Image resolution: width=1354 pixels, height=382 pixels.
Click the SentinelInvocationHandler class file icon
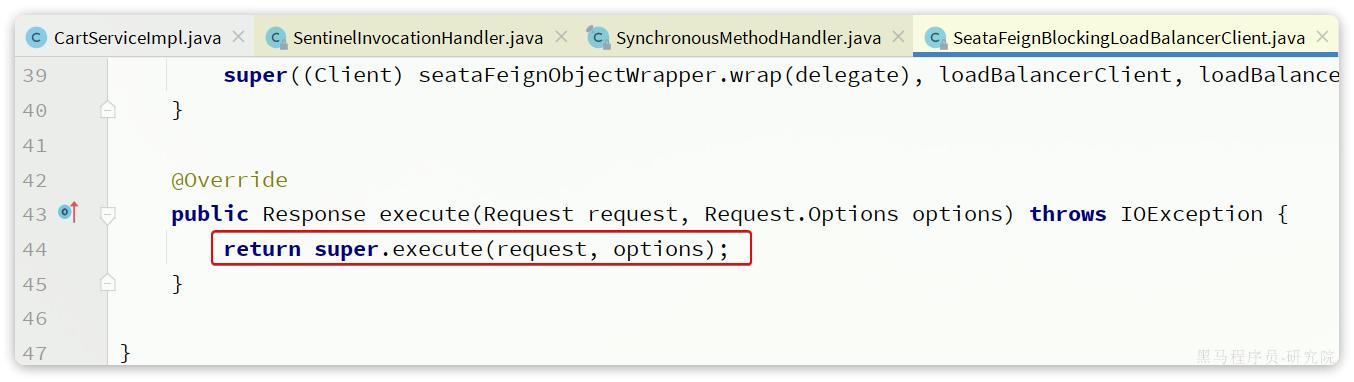(x=276, y=38)
